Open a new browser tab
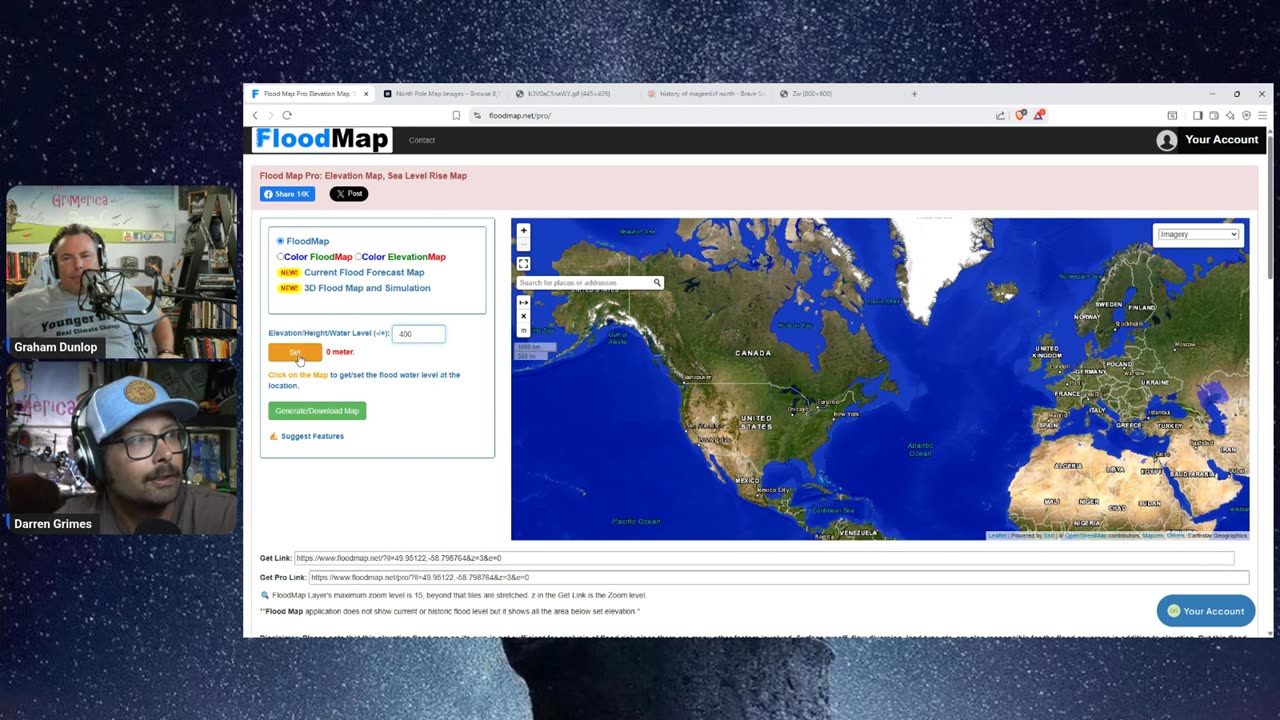The width and height of the screenshot is (1280, 720). [914, 94]
